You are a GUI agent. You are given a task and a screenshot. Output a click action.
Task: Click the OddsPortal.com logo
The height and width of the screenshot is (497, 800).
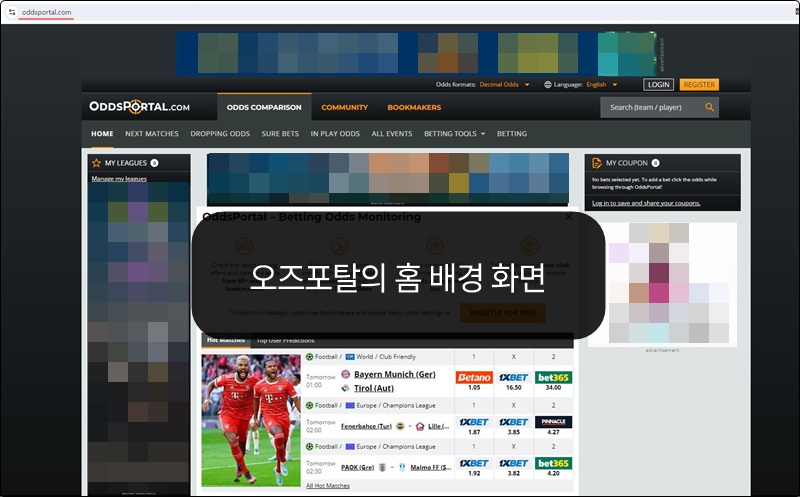click(139, 107)
